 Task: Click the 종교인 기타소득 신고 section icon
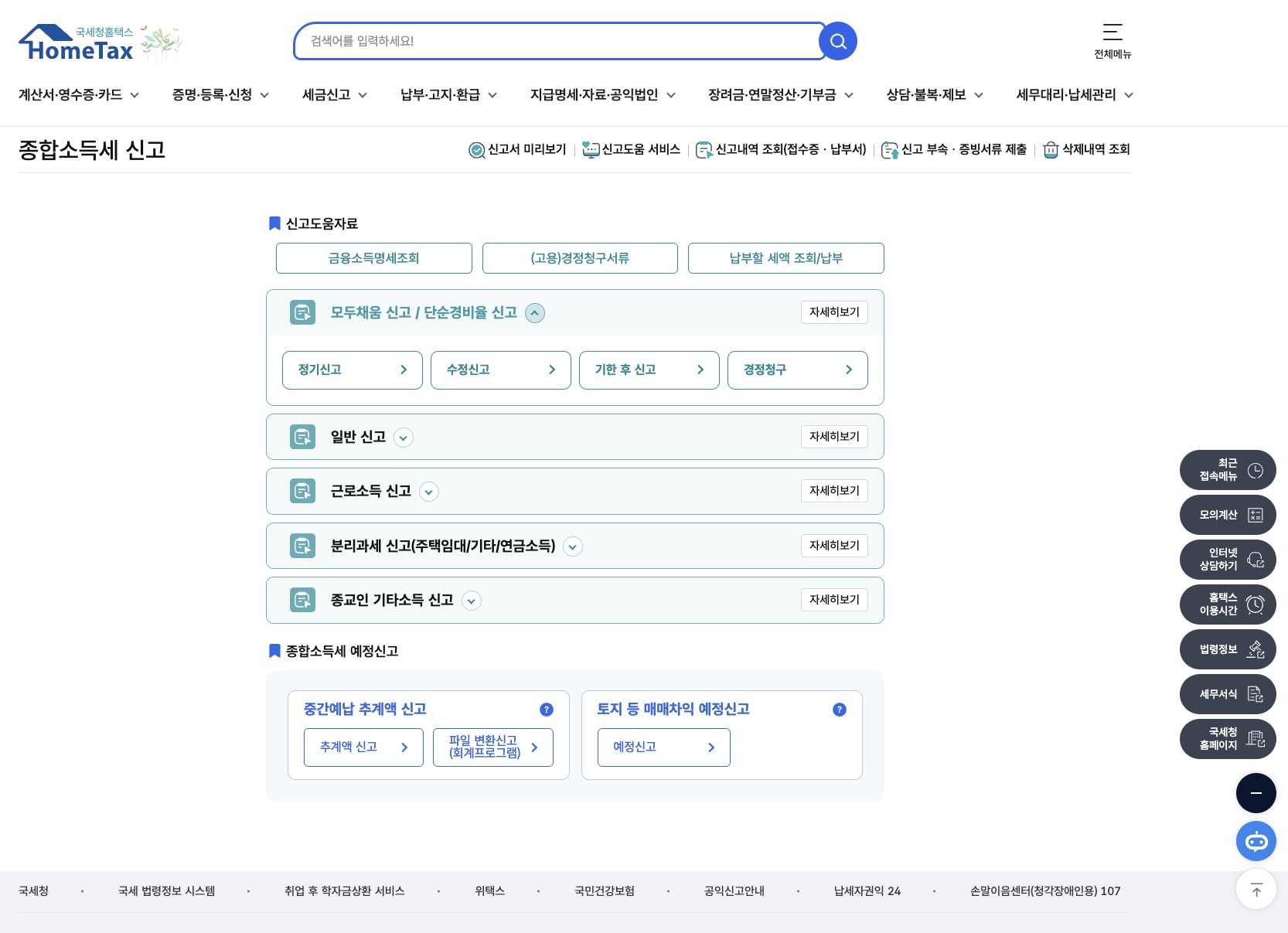pyautogui.click(x=302, y=600)
